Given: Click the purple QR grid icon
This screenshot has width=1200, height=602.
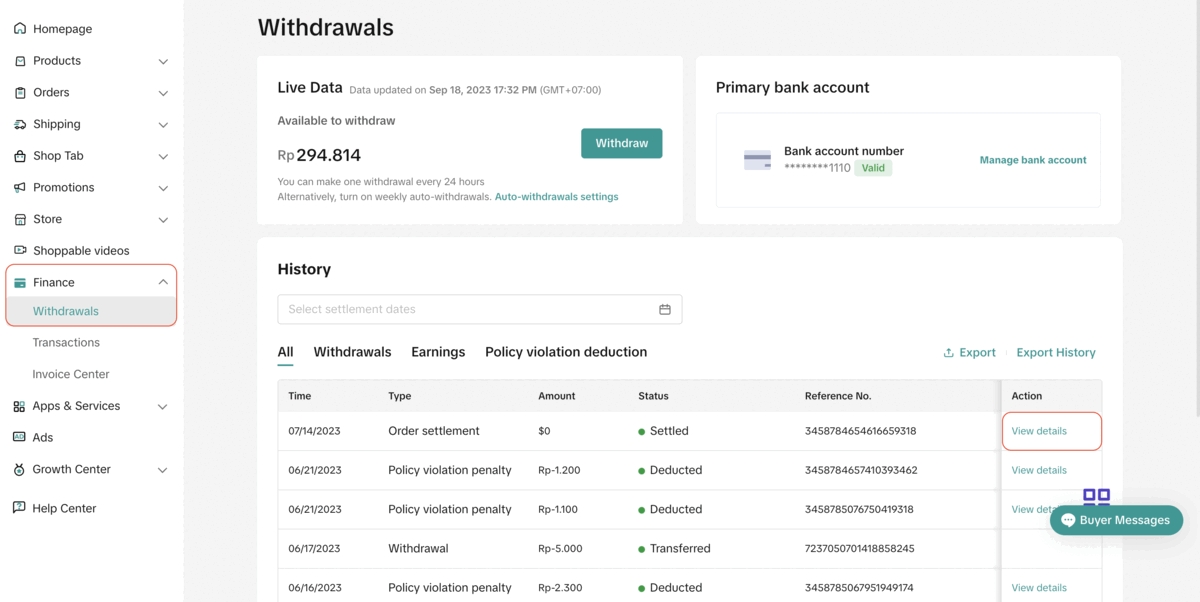Looking at the screenshot, I should pos(1096,498).
